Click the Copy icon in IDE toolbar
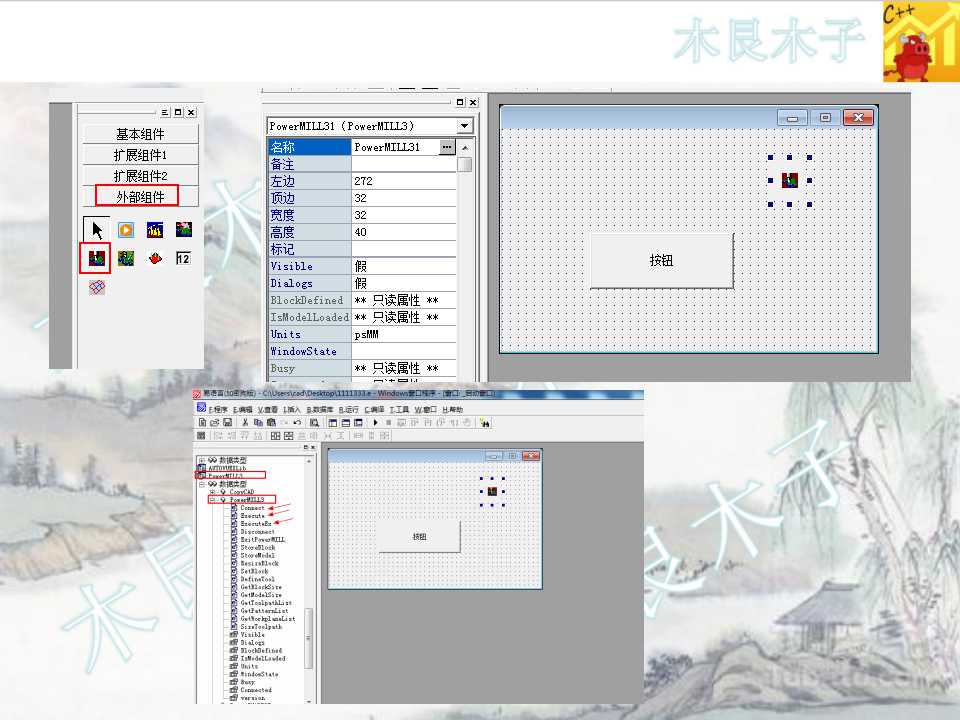The width and height of the screenshot is (960, 720). 258,422
